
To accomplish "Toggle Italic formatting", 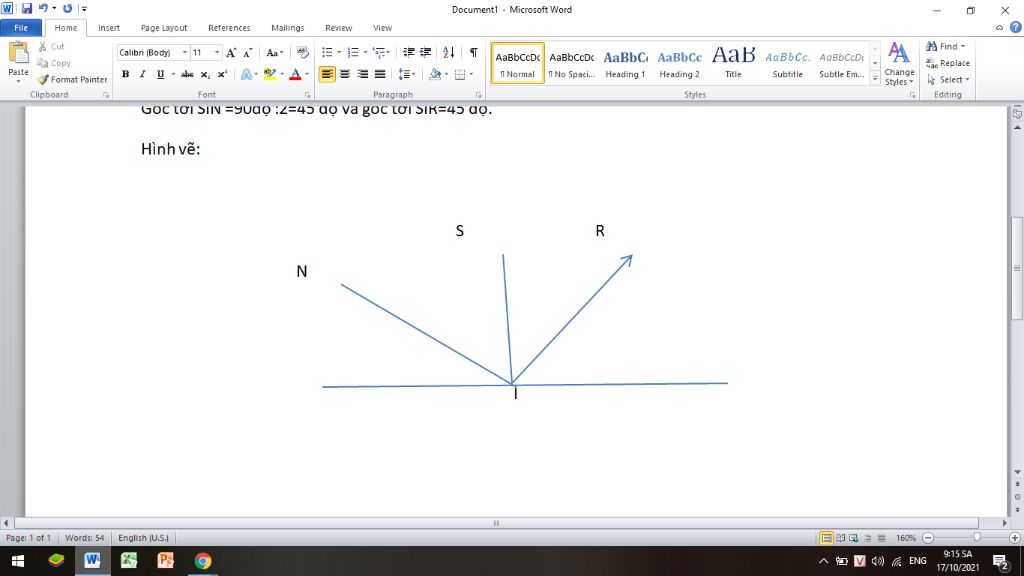I will [142, 74].
